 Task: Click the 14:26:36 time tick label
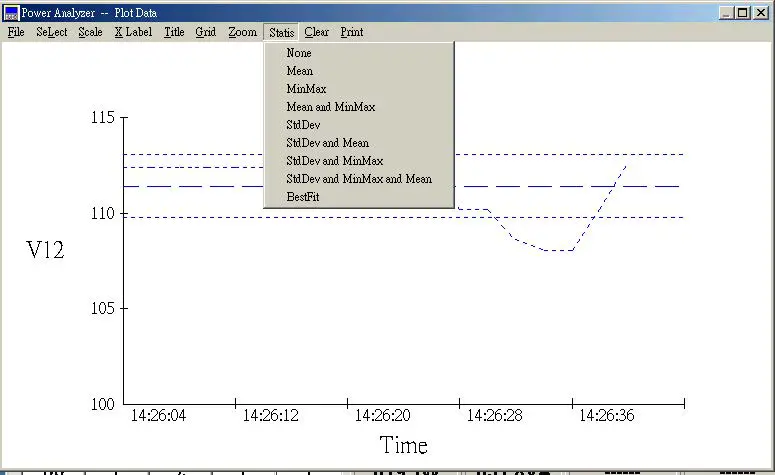607,416
